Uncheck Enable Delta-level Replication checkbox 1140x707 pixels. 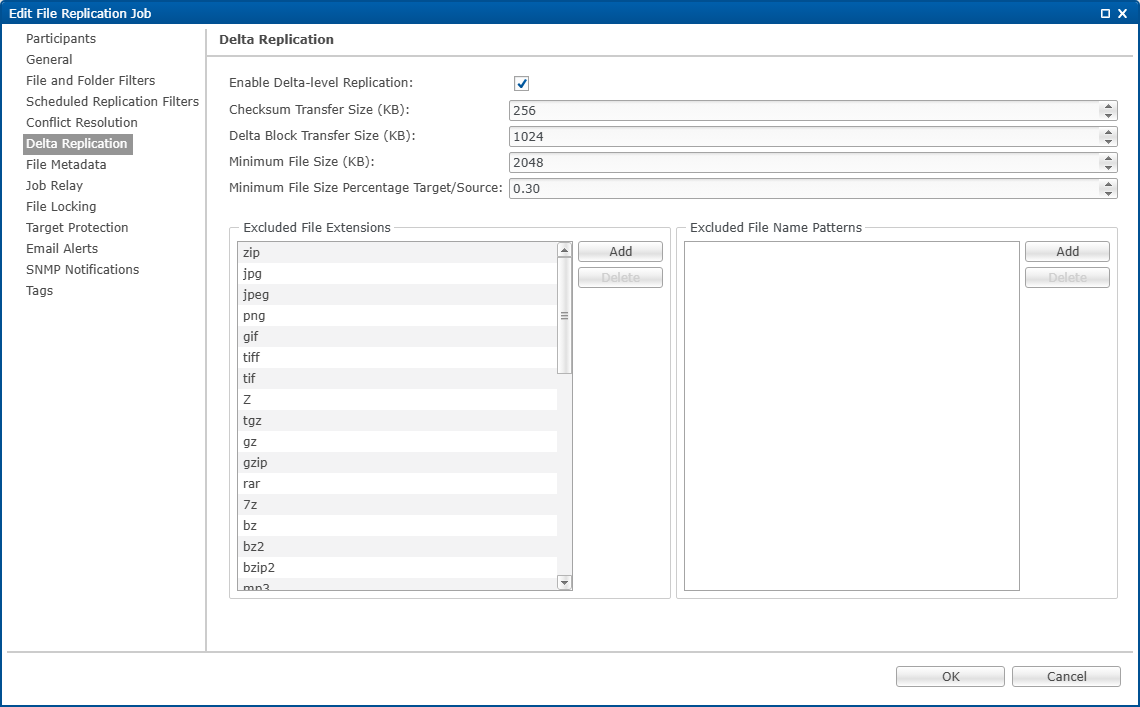(521, 84)
